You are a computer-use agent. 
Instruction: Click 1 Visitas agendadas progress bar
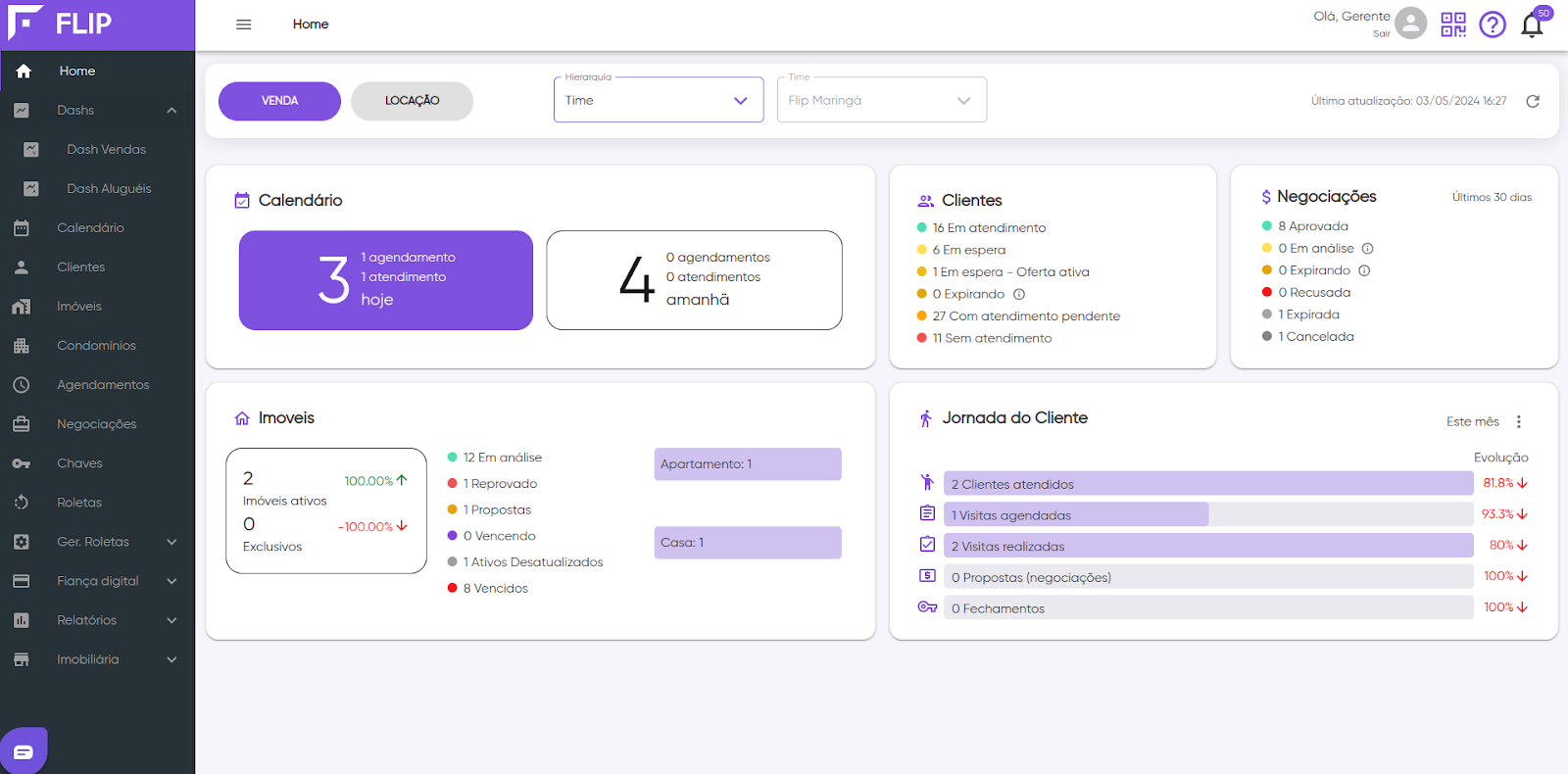pyautogui.click(x=1208, y=515)
